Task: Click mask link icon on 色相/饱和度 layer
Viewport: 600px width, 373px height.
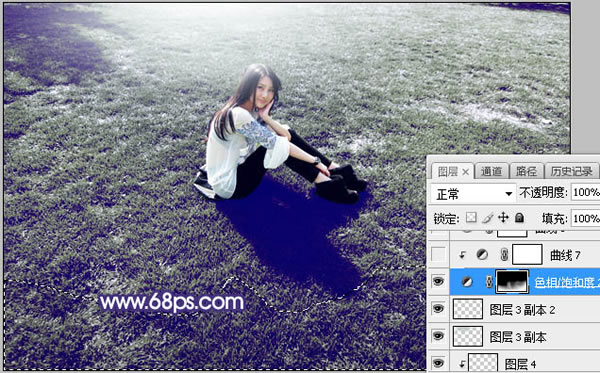Action: 489,282
